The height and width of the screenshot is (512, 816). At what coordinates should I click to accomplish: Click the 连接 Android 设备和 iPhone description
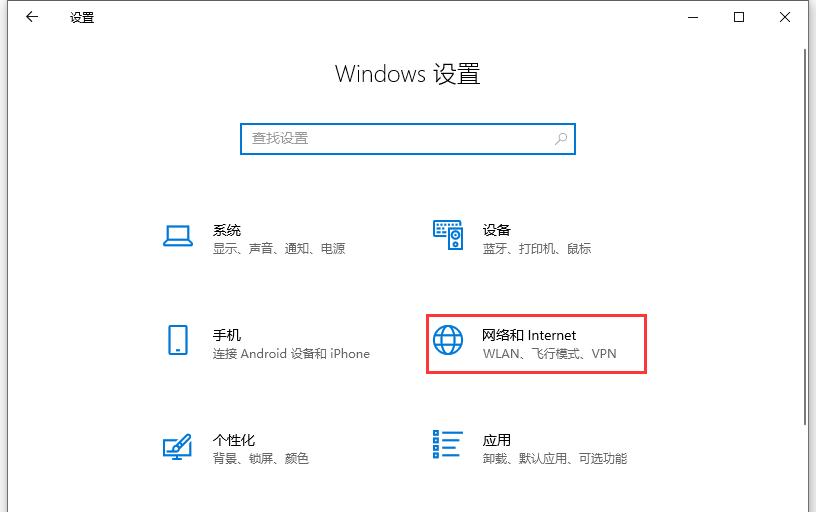[x=291, y=354]
